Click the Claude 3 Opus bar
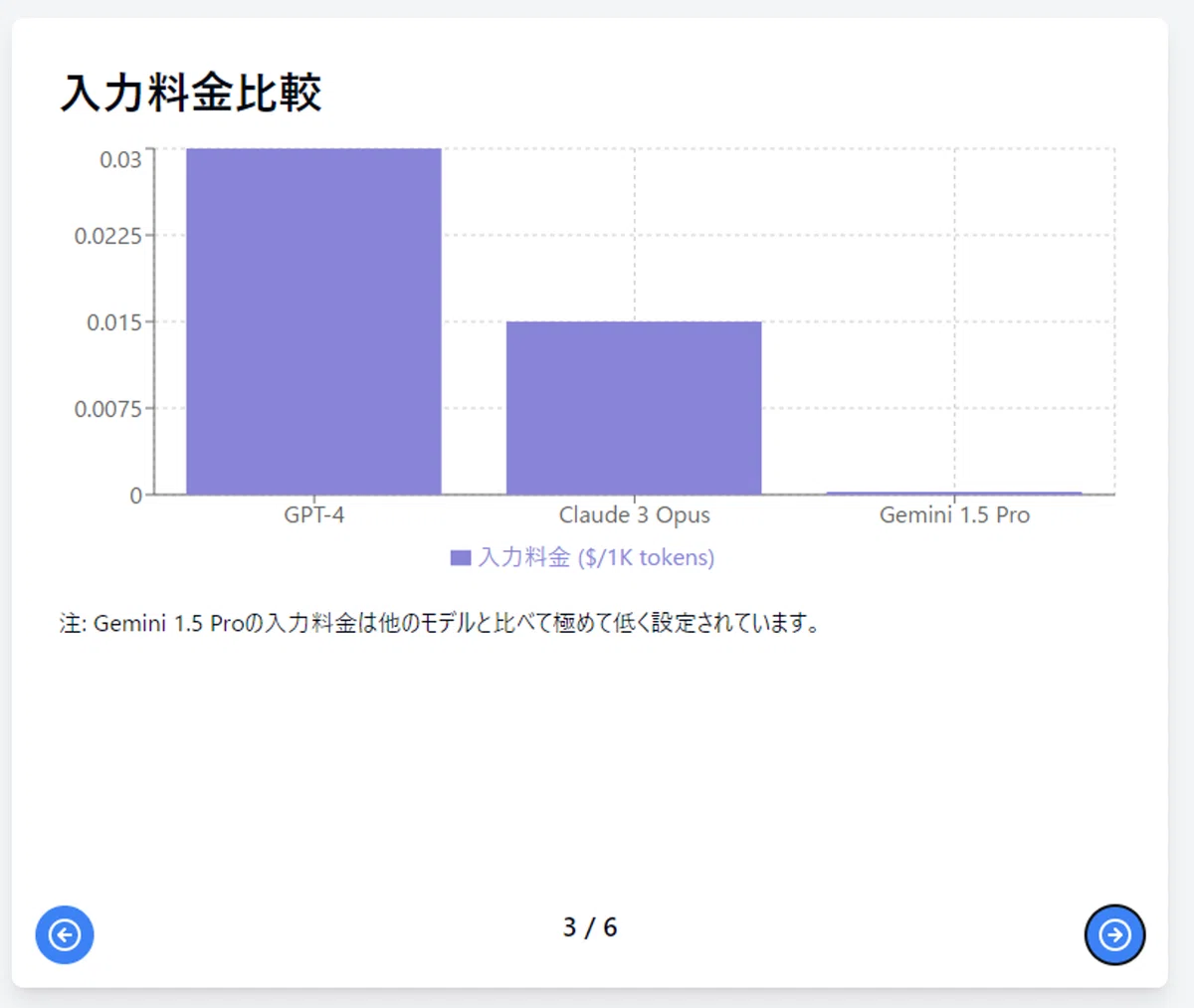 634,408
